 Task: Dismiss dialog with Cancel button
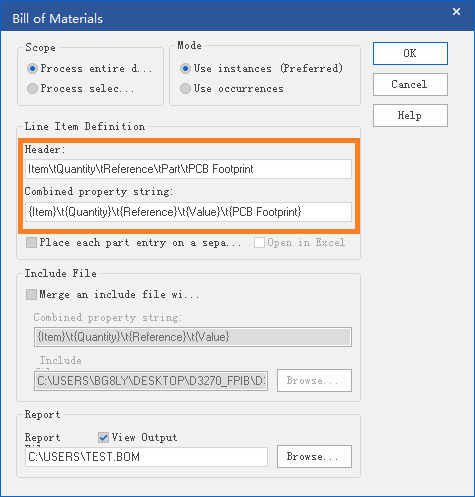(410, 84)
